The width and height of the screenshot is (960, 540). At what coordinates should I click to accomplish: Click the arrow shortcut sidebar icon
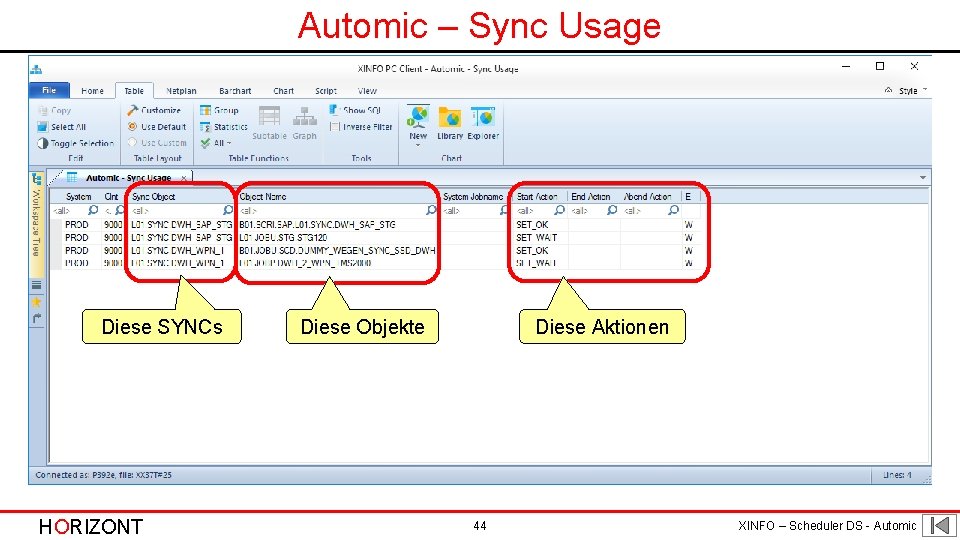pos(37,318)
